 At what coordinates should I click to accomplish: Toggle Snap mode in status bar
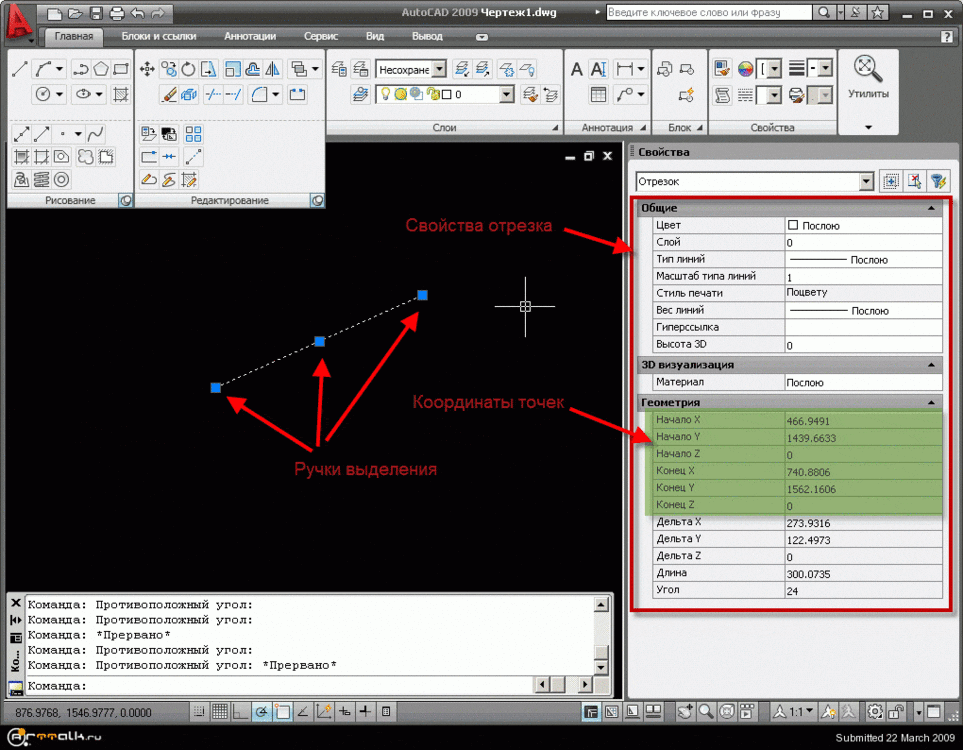pos(199,712)
